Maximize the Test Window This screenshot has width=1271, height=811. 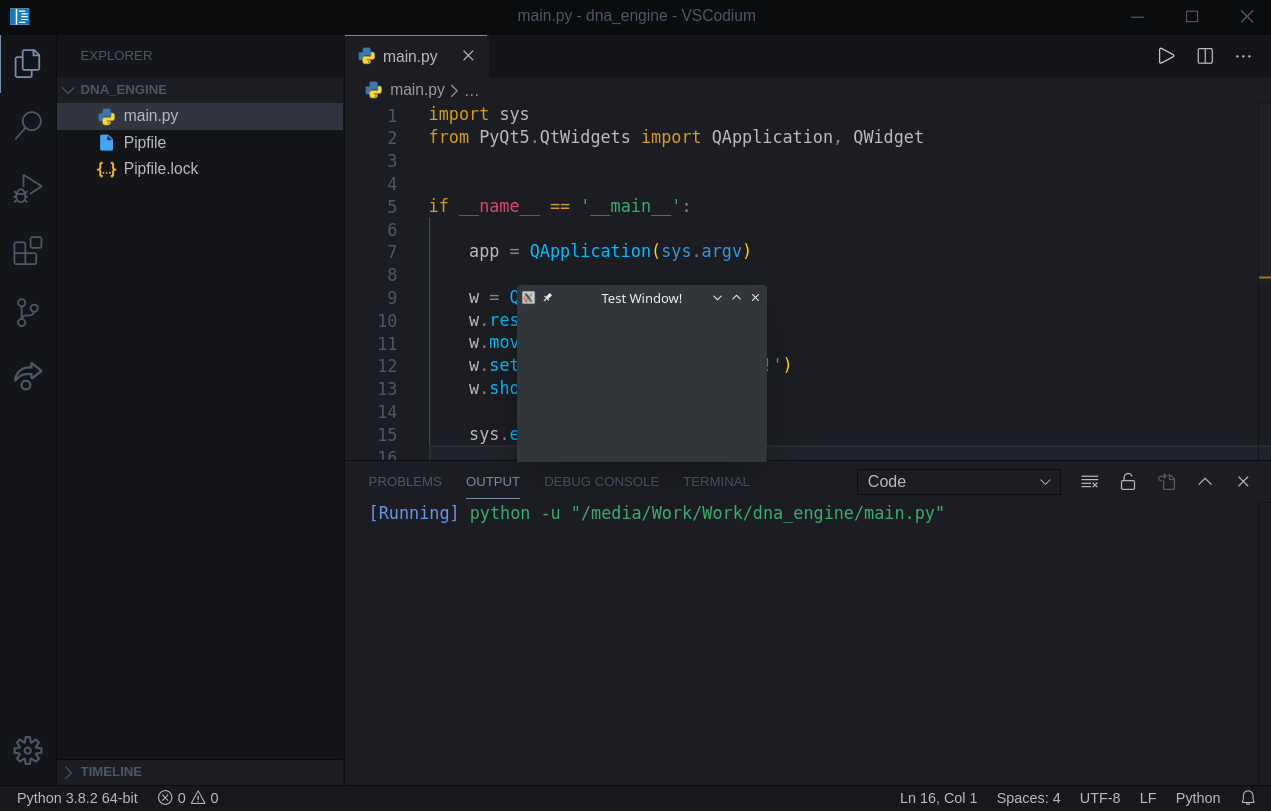coord(736,298)
